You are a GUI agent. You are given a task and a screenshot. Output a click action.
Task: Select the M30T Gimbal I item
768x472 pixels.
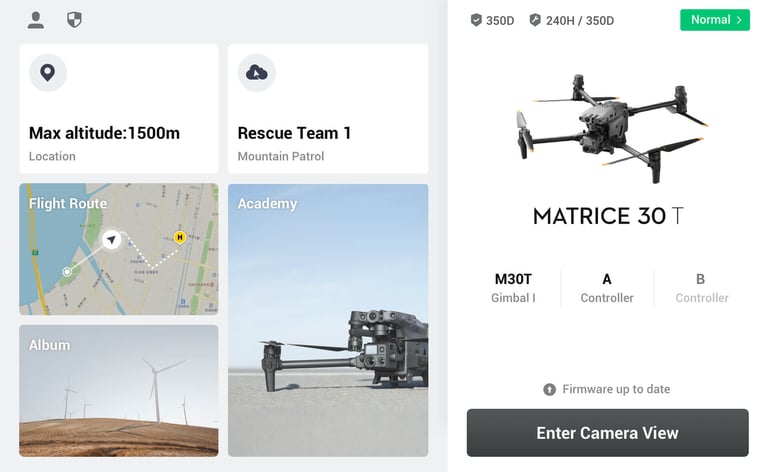[x=513, y=288]
